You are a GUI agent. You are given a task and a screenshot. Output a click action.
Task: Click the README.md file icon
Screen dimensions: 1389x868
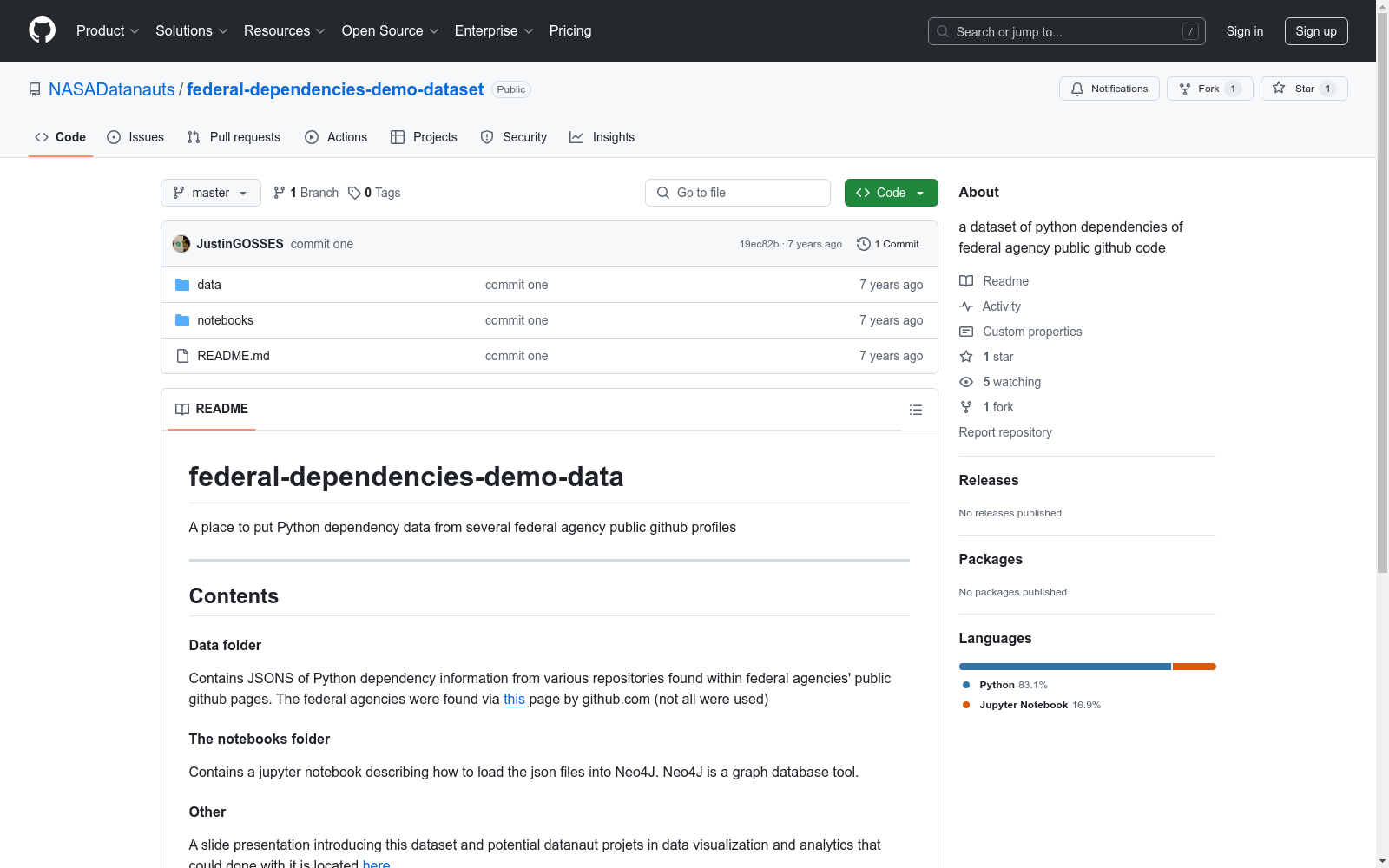182,356
